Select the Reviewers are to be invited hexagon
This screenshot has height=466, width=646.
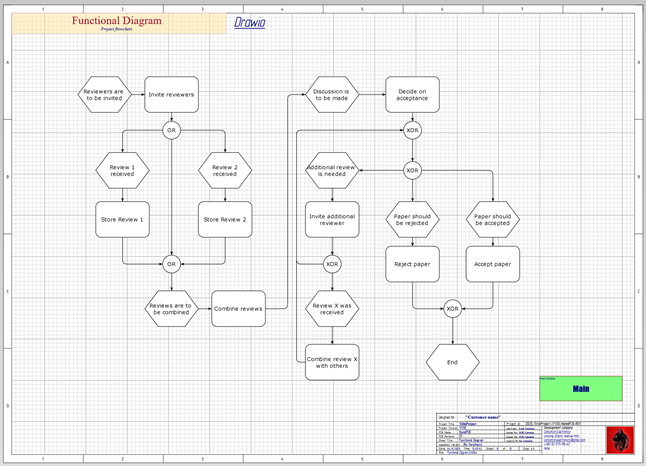pos(102,95)
